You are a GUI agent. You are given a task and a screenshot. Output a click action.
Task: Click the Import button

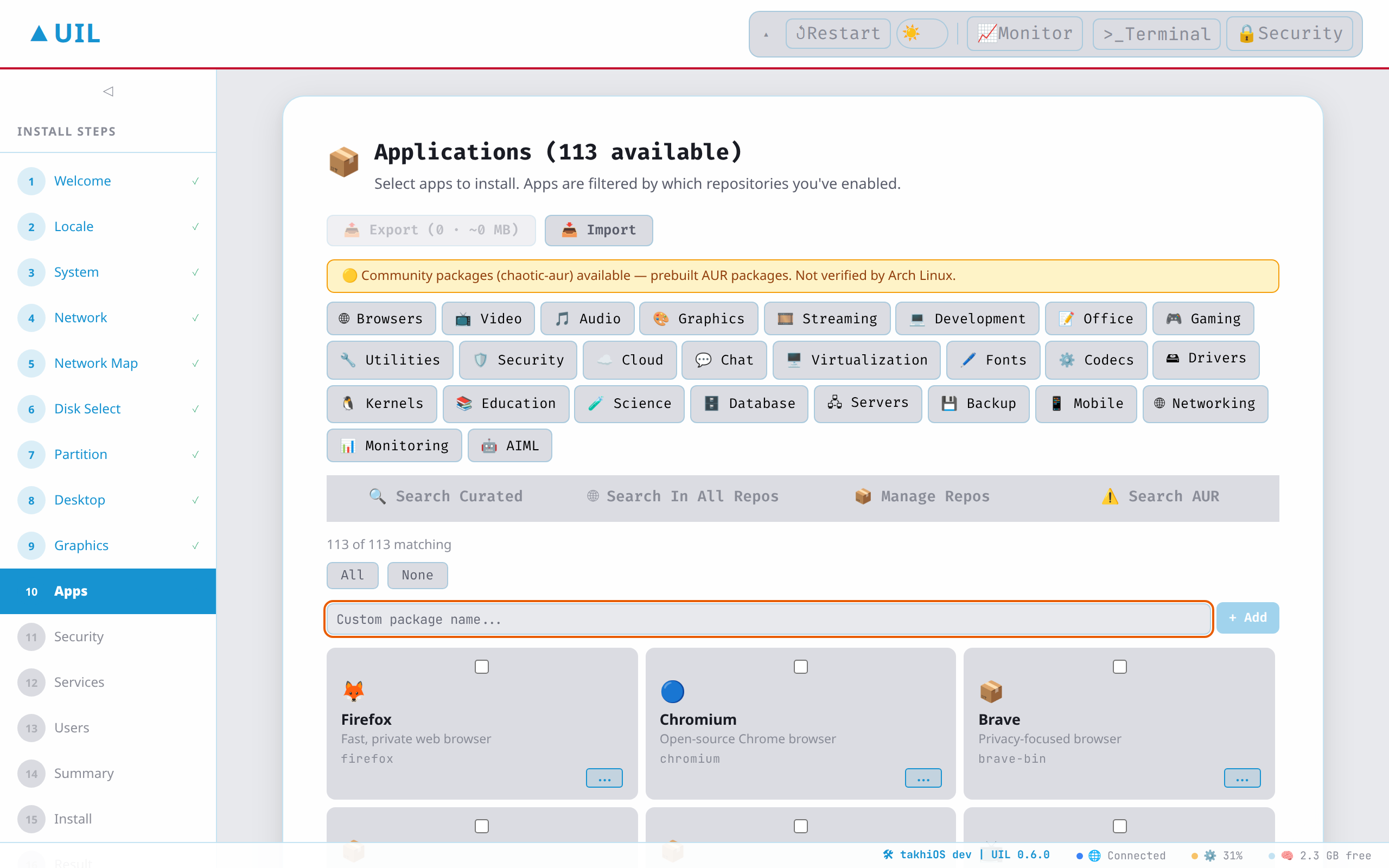(x=598, y=230)
